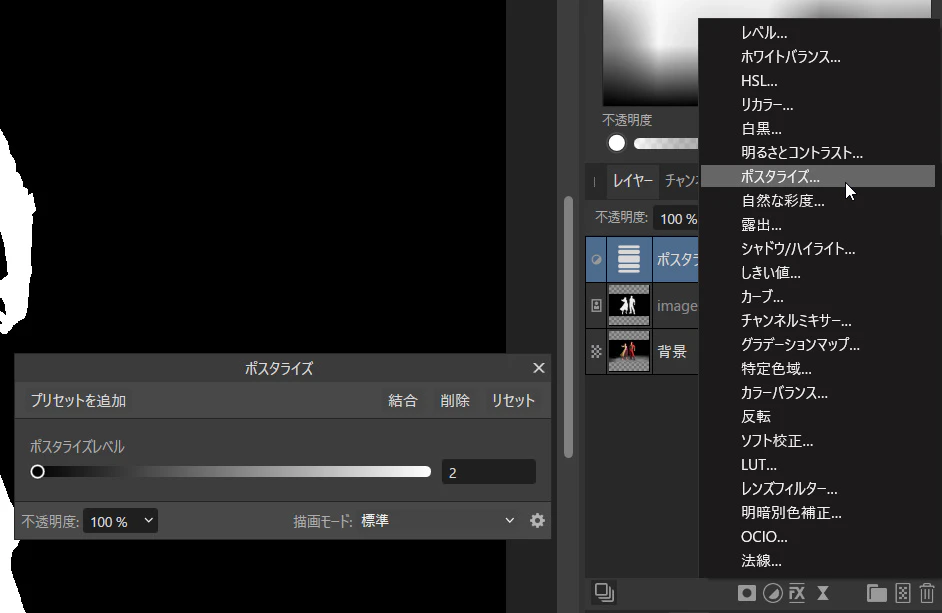Viewport: 942px width, 613px height.
Task: Choose 自然な彩度... menu item
Action: point(818,201)
